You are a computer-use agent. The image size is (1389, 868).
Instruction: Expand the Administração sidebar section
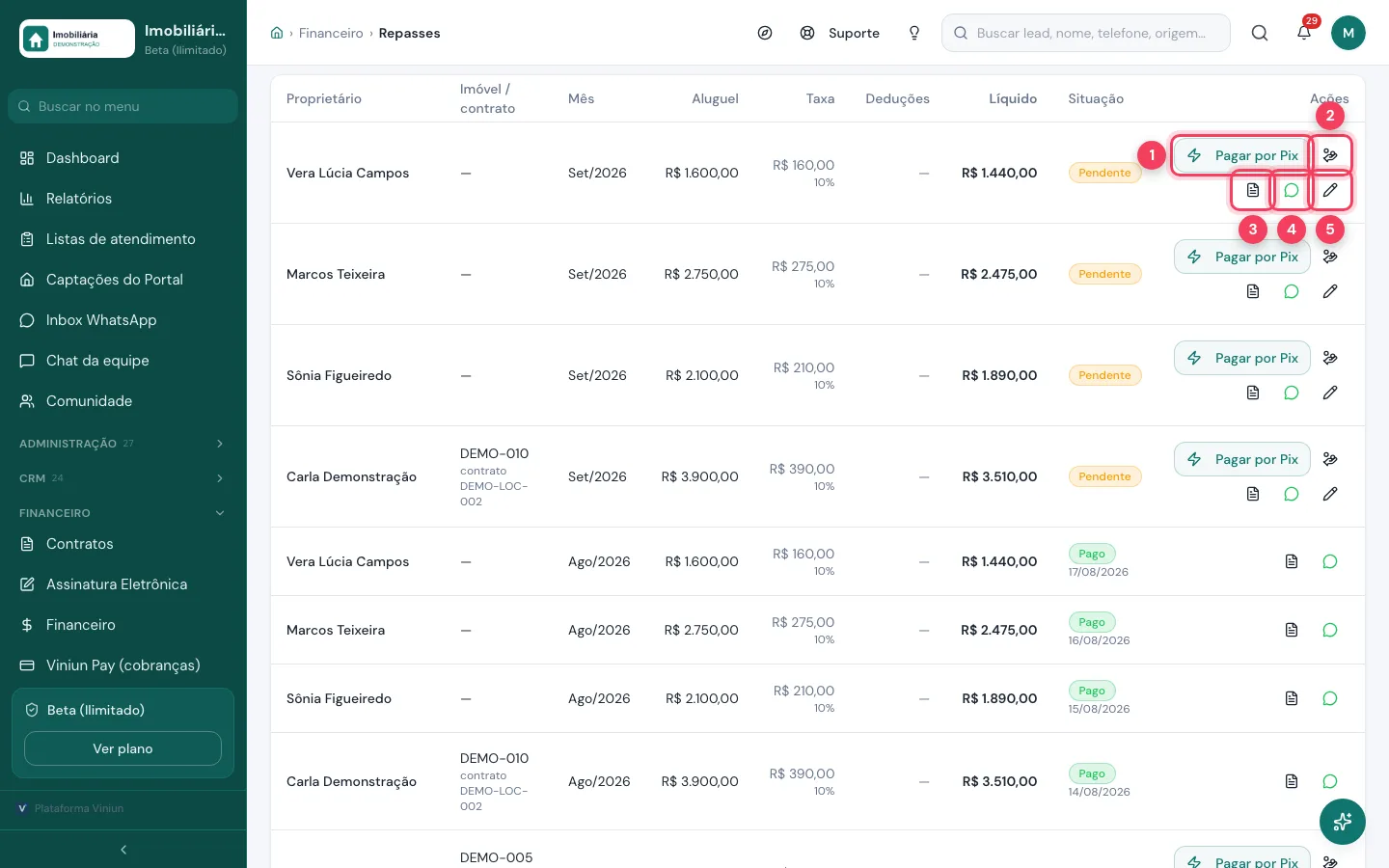pos(123,444)
